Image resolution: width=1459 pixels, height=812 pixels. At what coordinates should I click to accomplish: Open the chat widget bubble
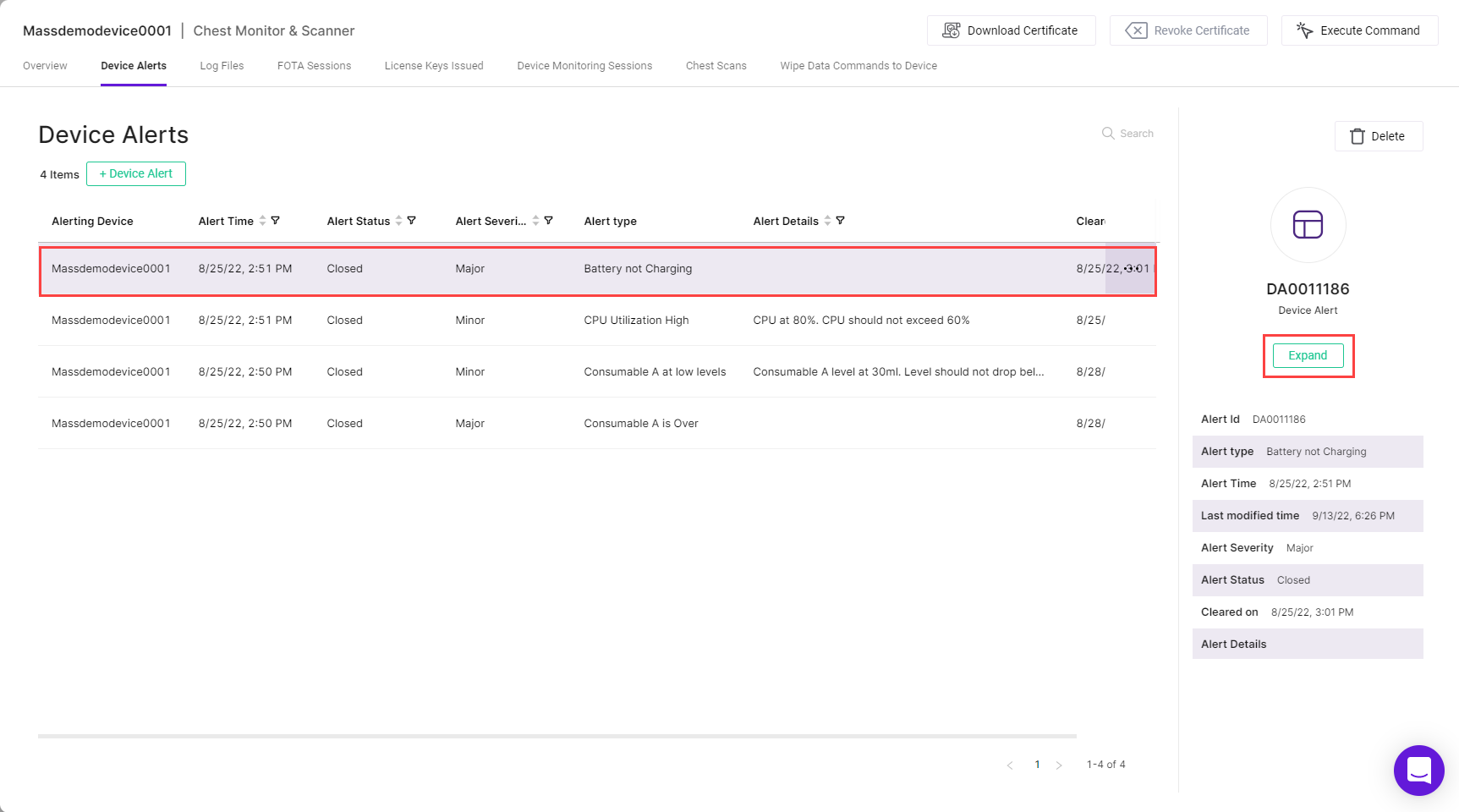pyautogui.click(x=1418, y=770)
